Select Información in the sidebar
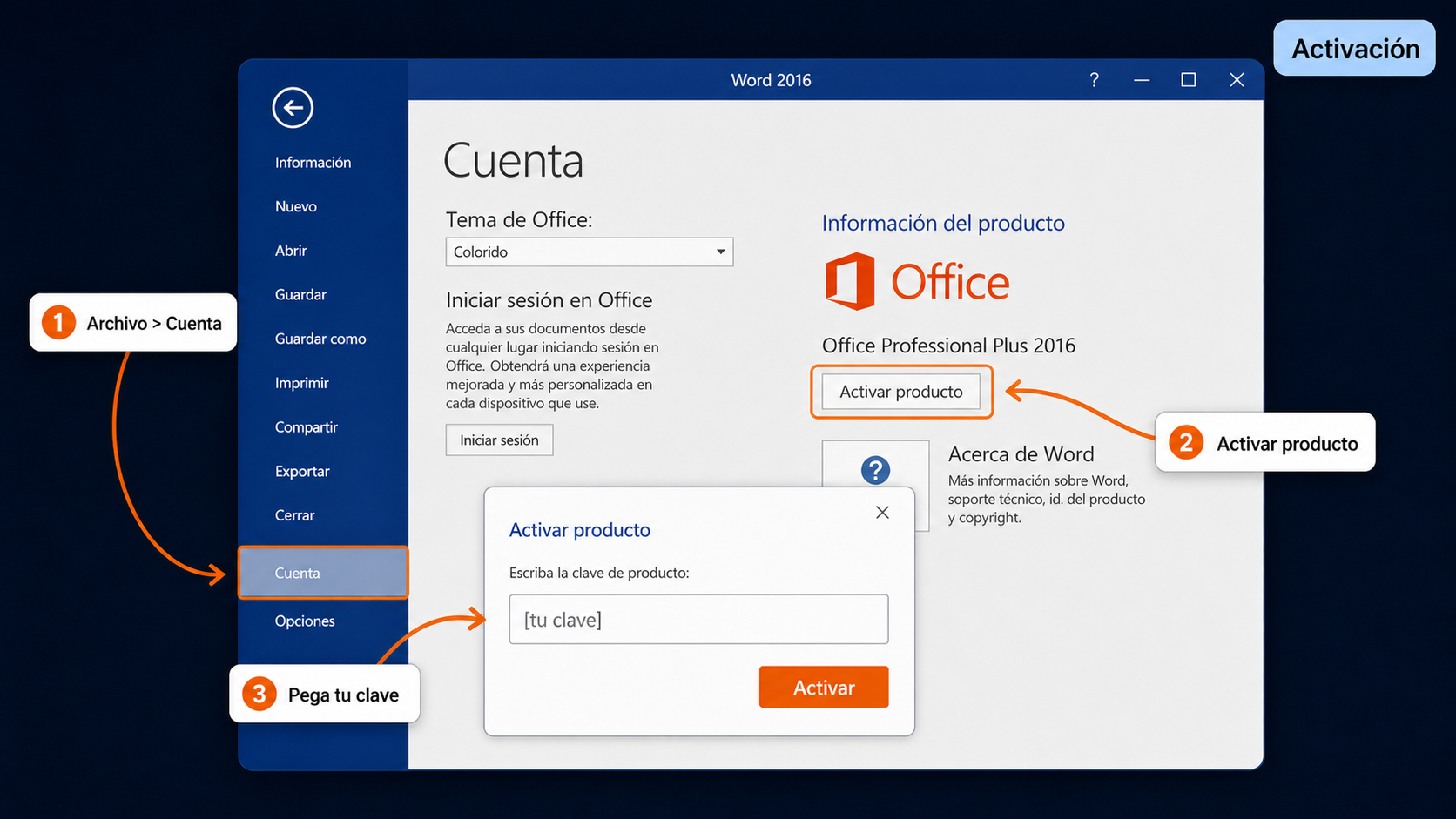Image resolution: width=1456 pixels, height=819 pixels. pyautogui.click(x=313, y=163)
